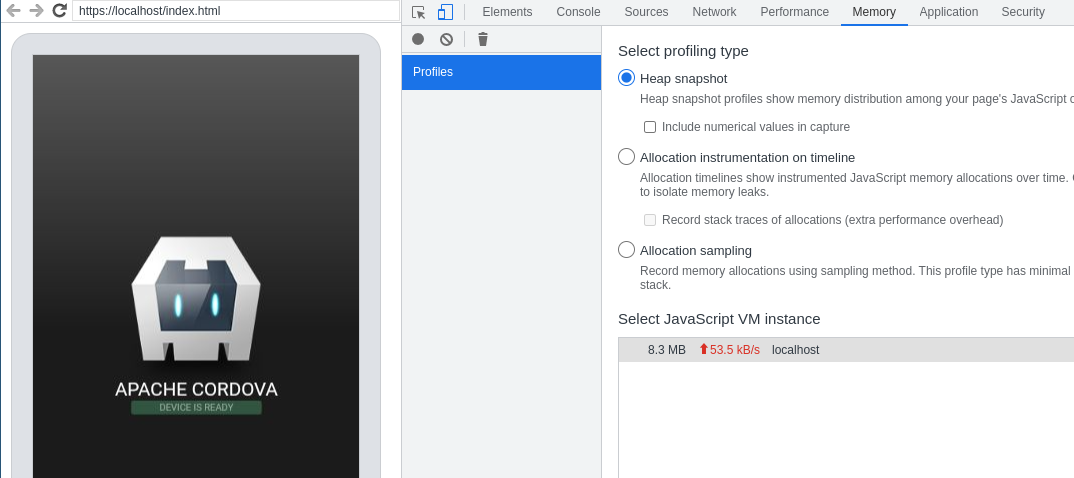
Task: Go forward with the browser forward arrow
Action: click(x=36, y=10)
